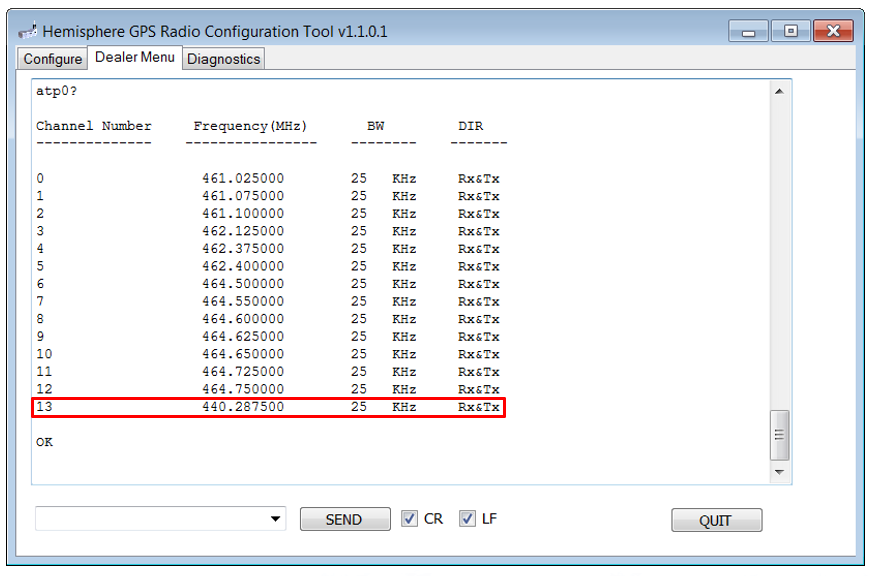Switch to the Configure tab
Viewport: 871px width, 576px height.
click(x=52, y=59)
